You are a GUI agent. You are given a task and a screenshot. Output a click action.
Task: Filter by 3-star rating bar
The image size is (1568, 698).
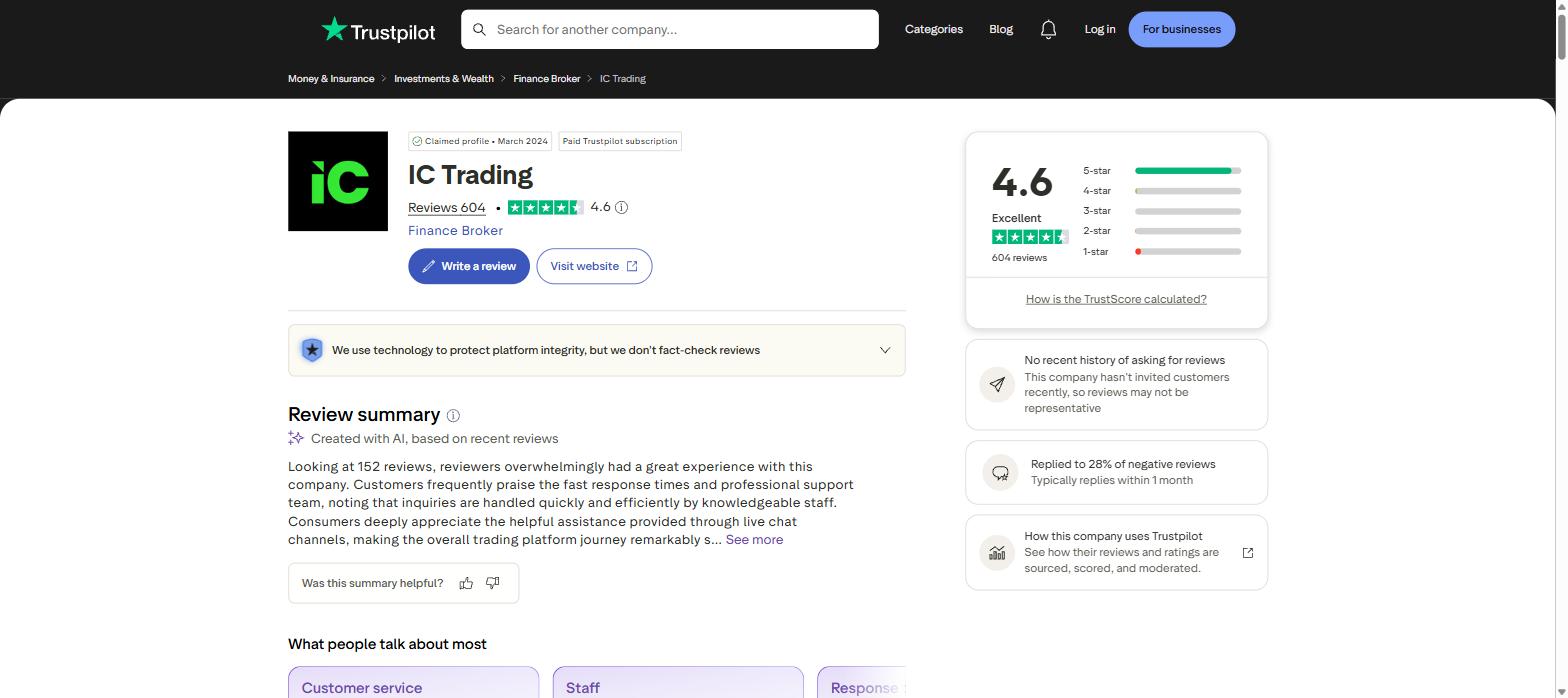[x=1162, y=211]
